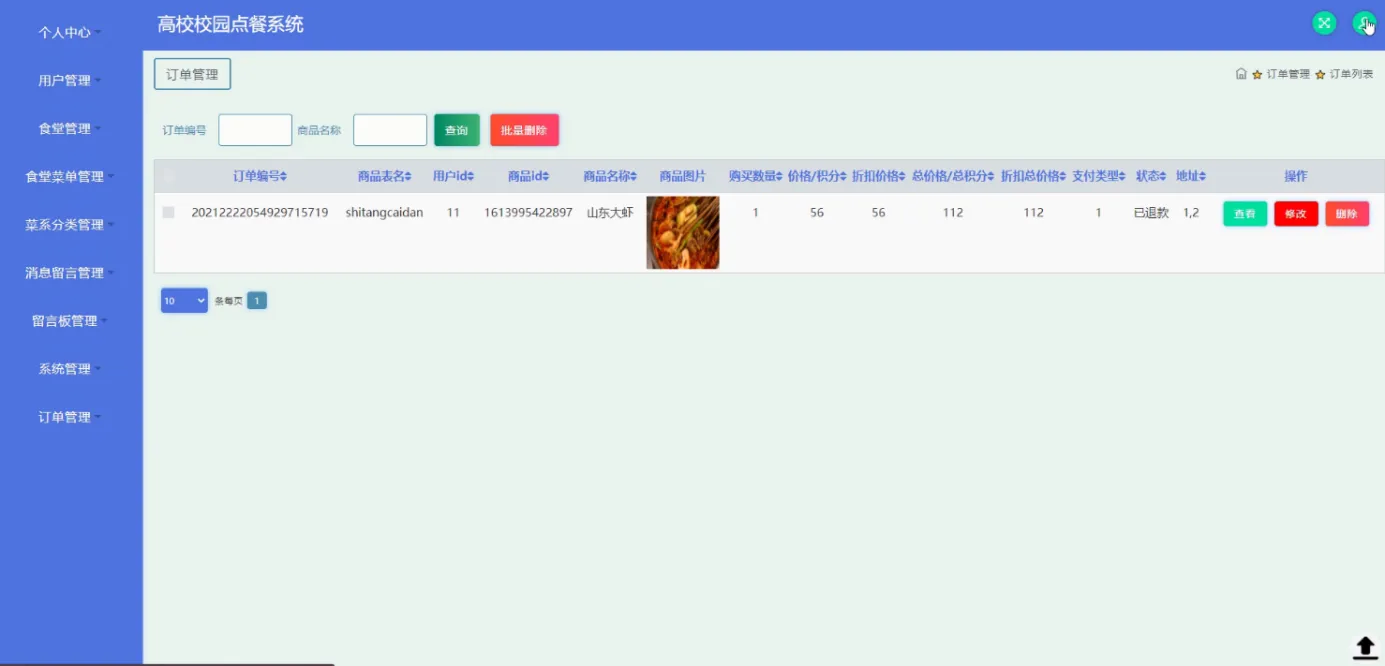The height and width of the screenshot is (666, 1385).
Task: Click the user avatar icon in the header
Action: click(1364, 23)
